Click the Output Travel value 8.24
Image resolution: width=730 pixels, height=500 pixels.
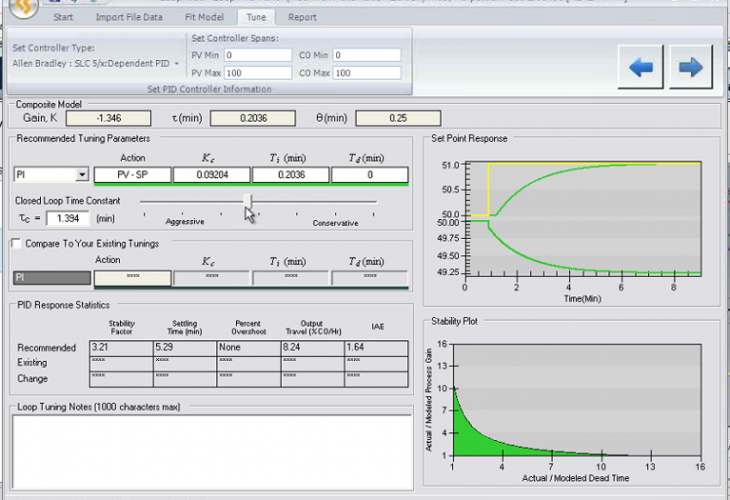(x=312, y=348)
